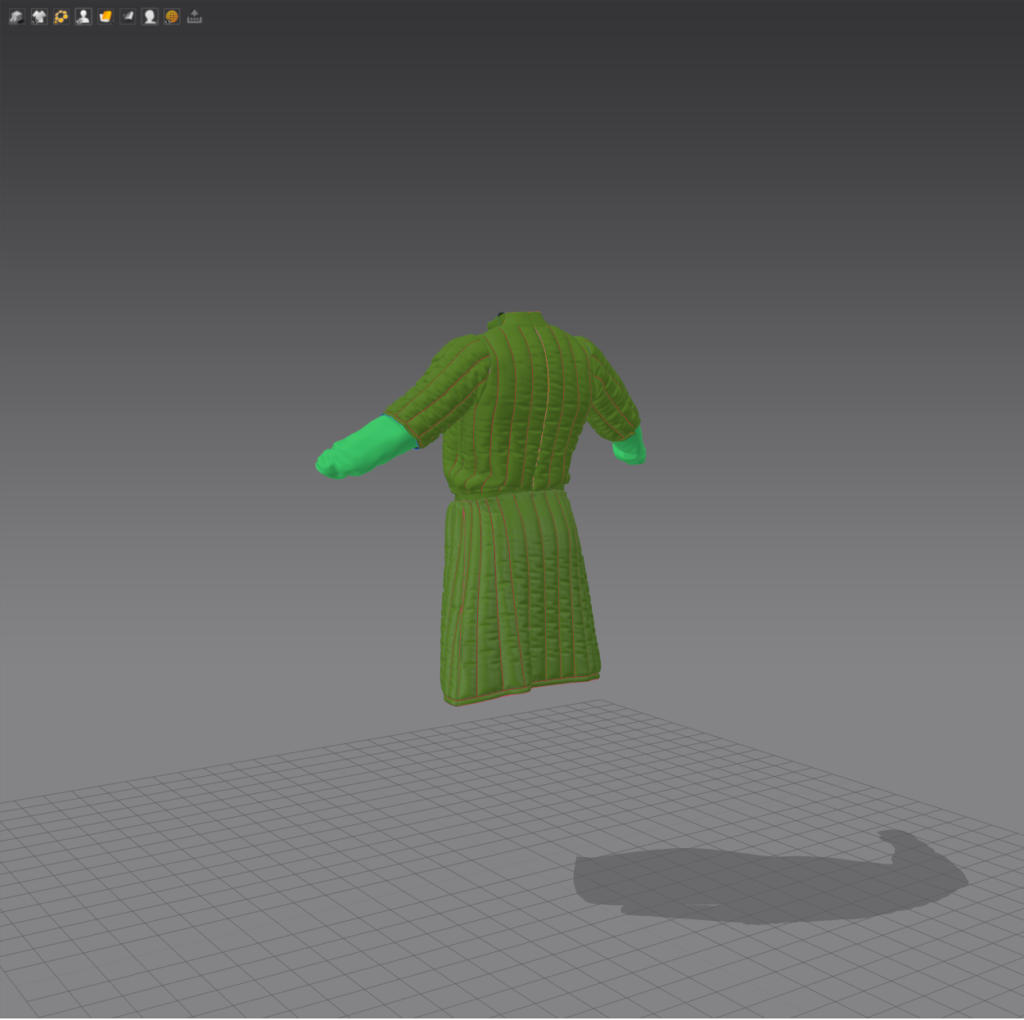Toggle the orange mesh globe icon
Image resolution: width=1024 pixels, height=1020 pixels.
tap(172, 17)
